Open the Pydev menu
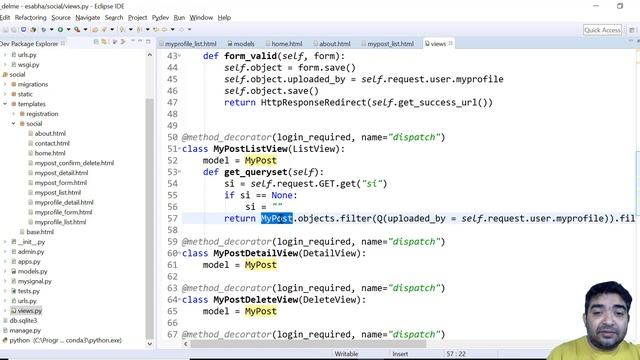The image size is (640, 360). [160, 18]
